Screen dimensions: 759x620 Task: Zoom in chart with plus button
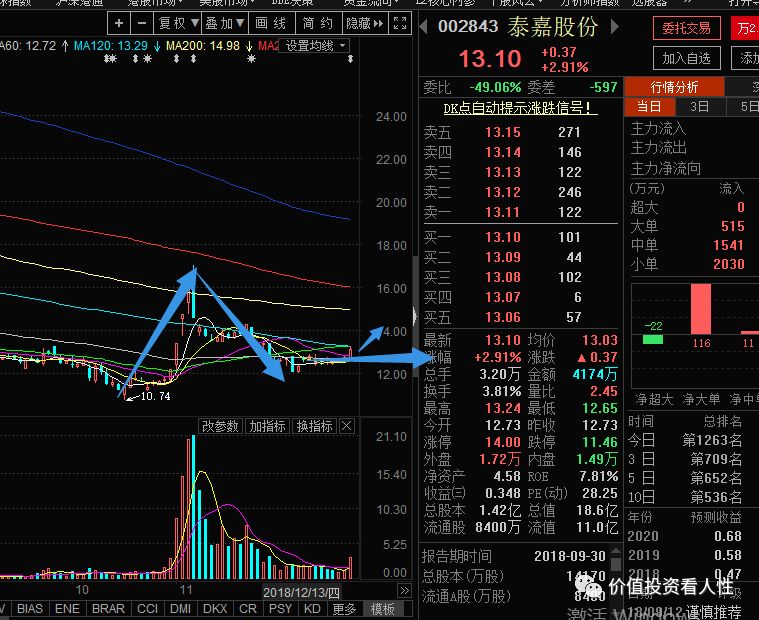119,23
